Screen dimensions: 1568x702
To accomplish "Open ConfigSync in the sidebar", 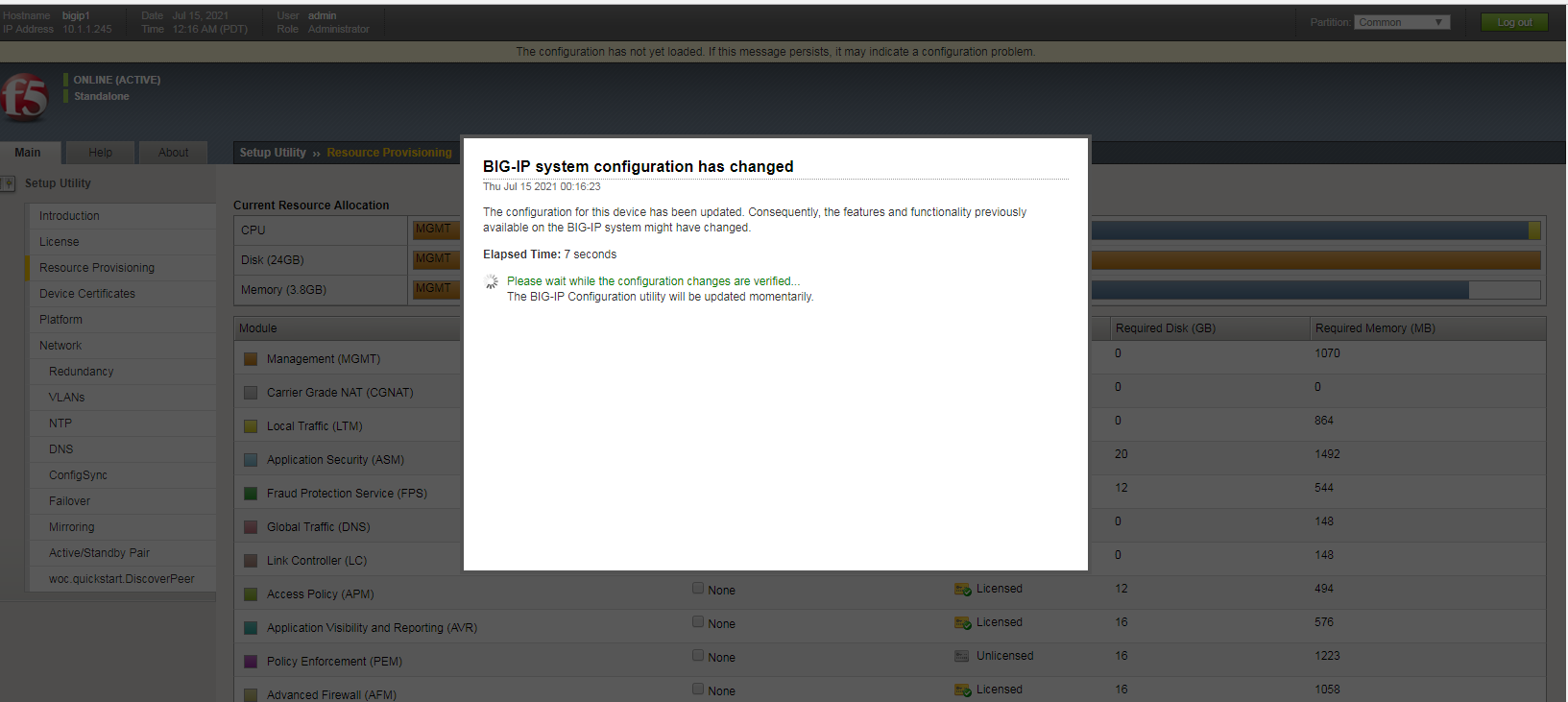I will 122,475.
